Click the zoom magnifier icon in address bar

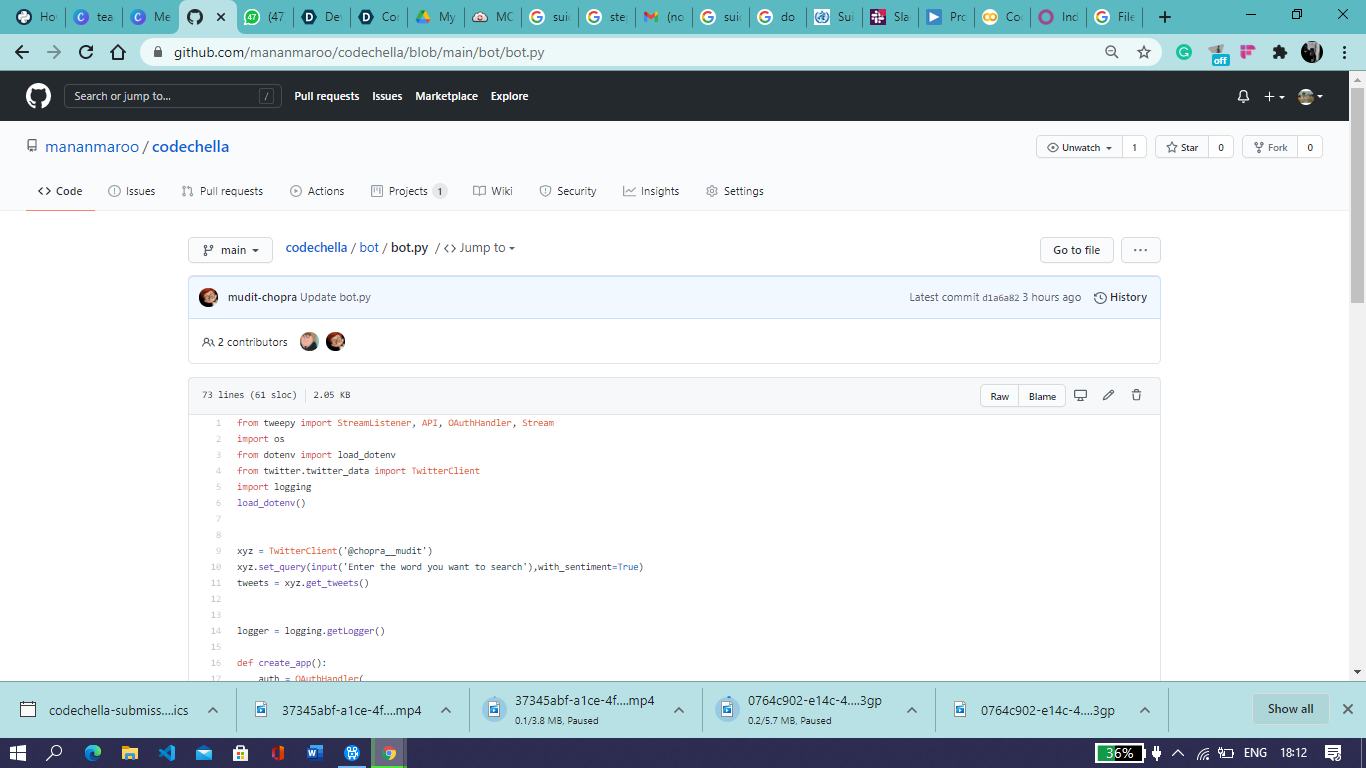[x=1112, y=52]
